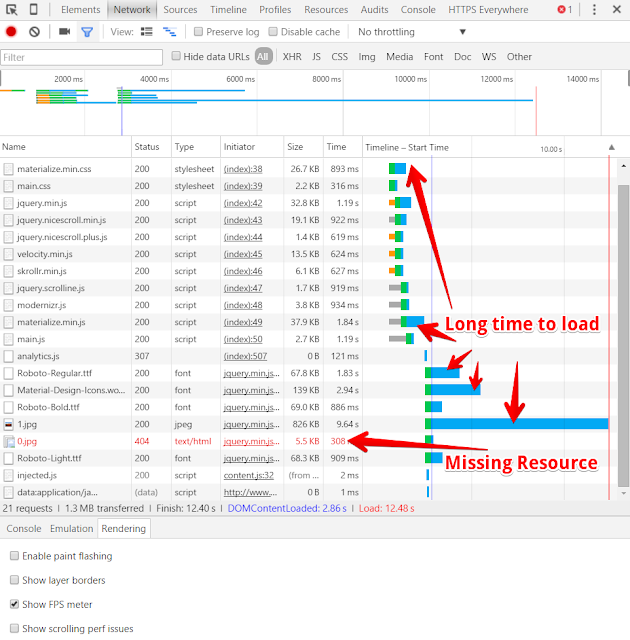
Task: Enable the capture screenshots camera icon
Action: 64,31
